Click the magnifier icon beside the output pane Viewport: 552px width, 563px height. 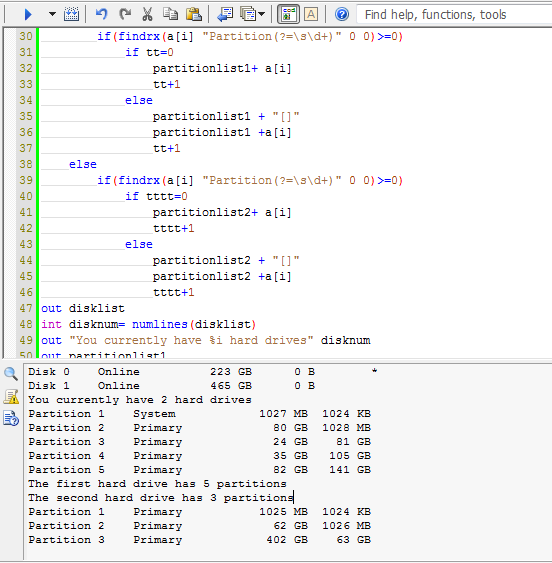tap(11, 374)
